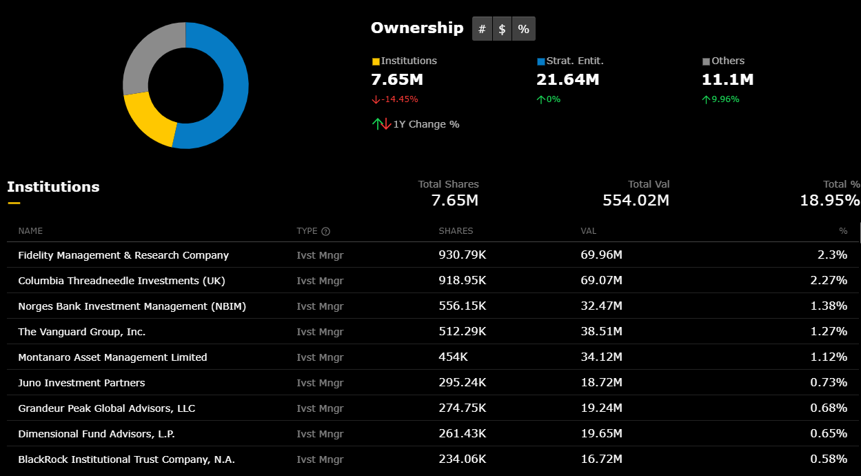Click the 274.75K shares cell
The height and width of the screenshot is (476, 861).
coord(462,408)
